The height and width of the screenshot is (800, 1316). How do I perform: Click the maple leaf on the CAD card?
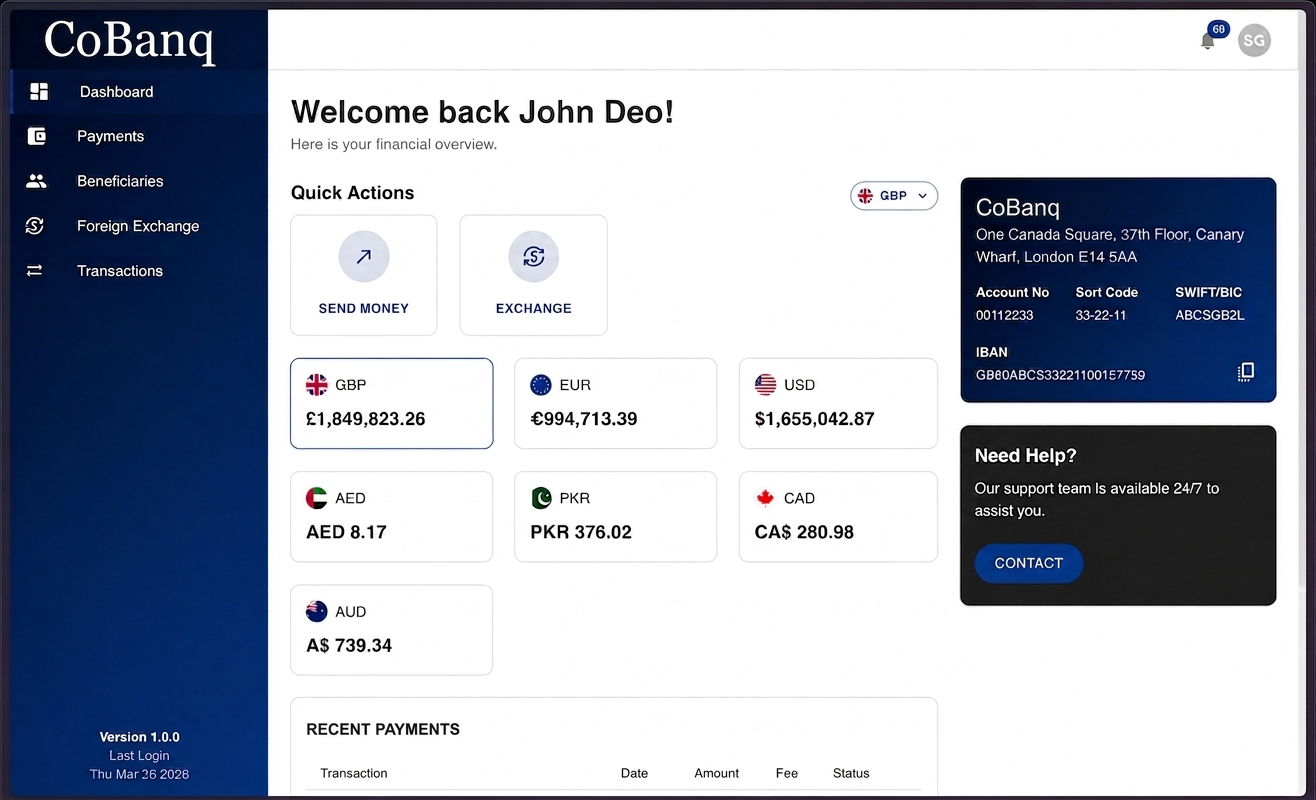[766, 498]
